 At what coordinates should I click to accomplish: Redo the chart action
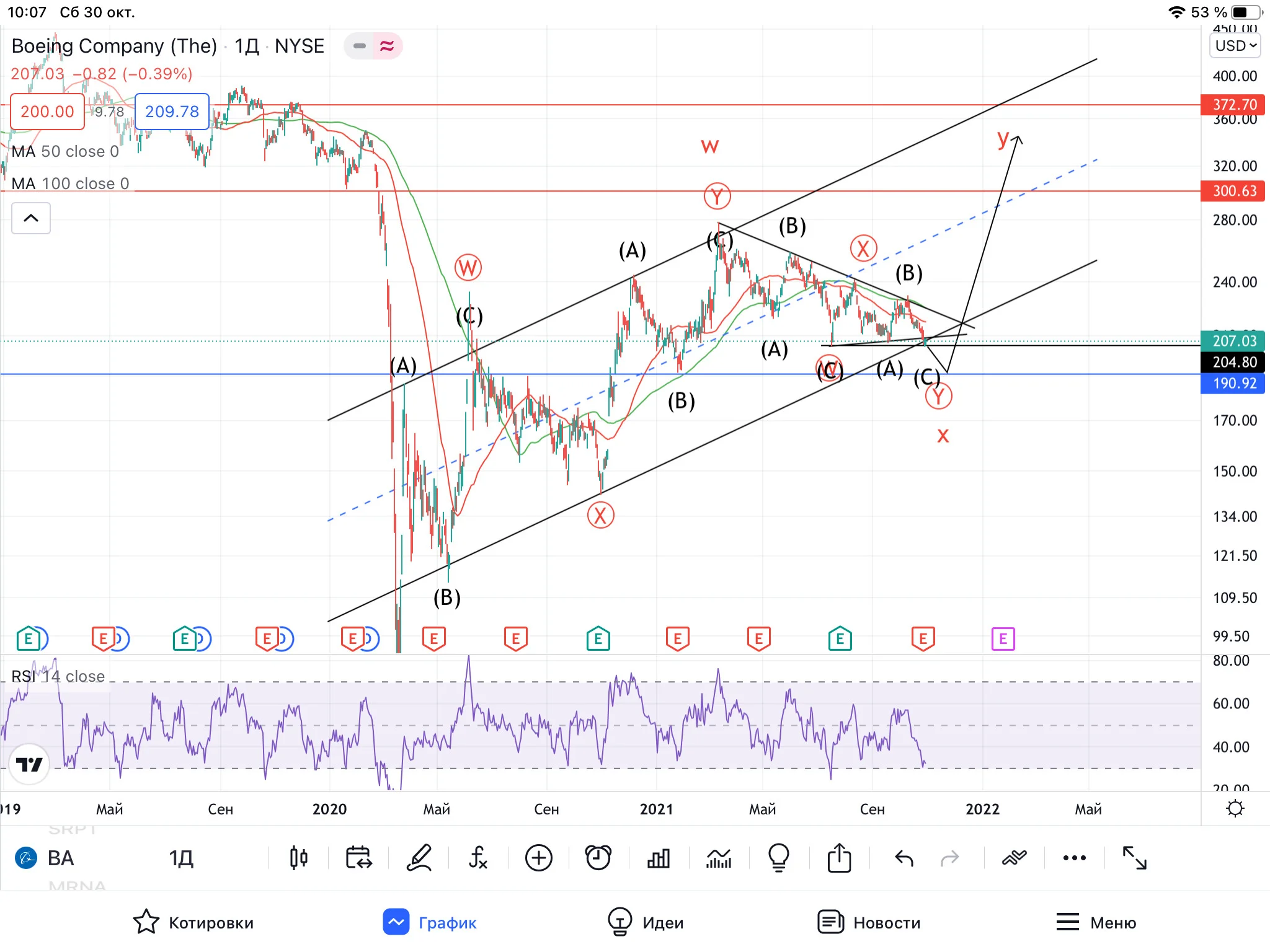(x=949, y=858)
